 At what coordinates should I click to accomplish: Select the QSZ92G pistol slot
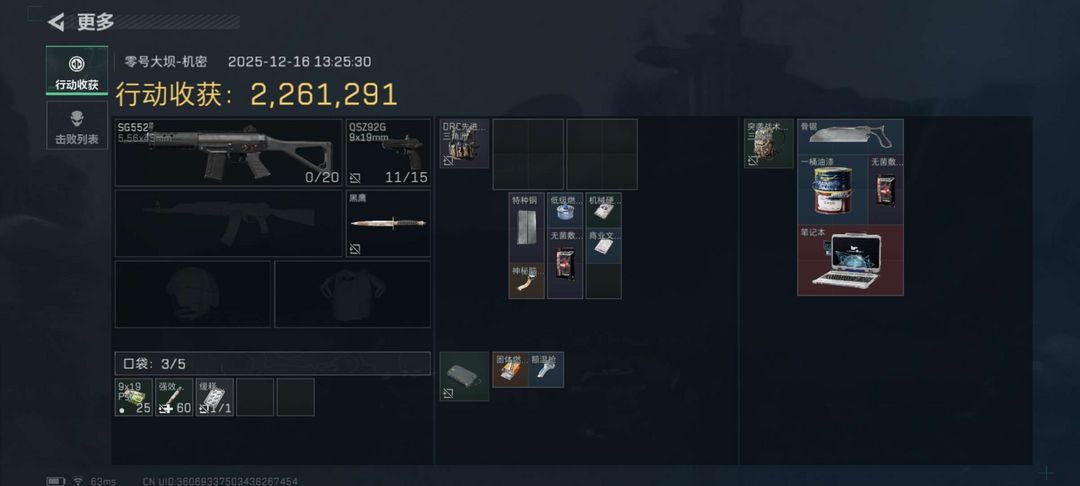click(x=388, y=152)
